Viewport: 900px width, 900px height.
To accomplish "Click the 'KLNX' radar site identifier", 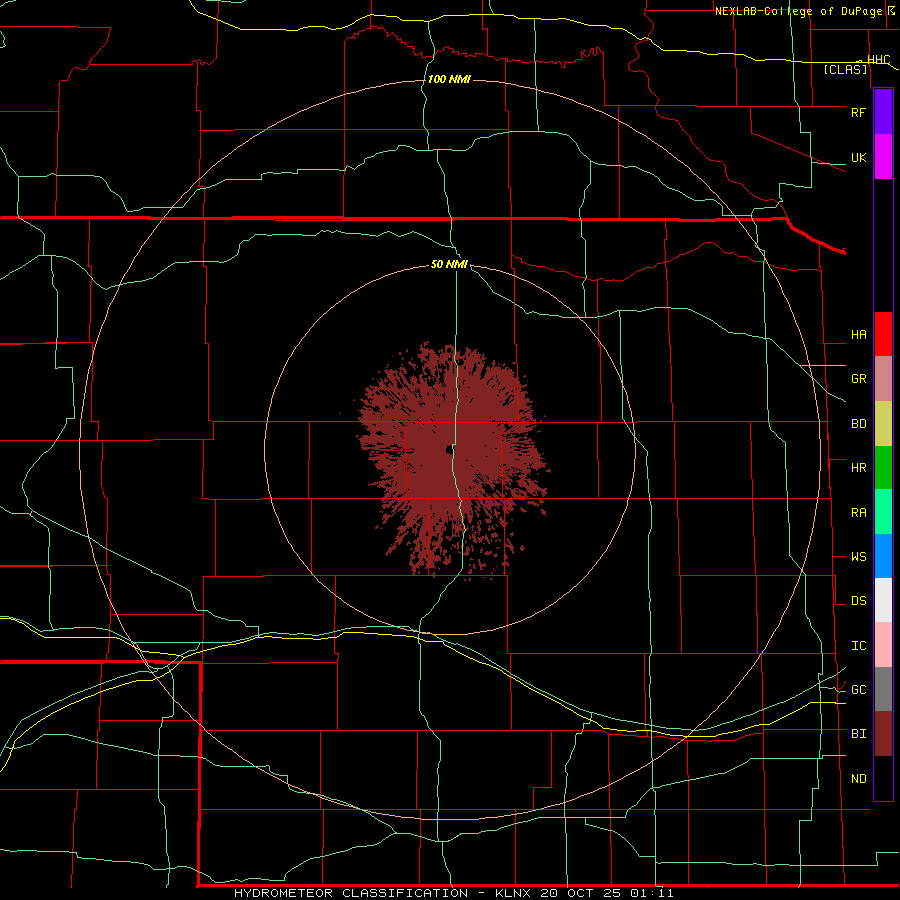I will tap(513, 893).
